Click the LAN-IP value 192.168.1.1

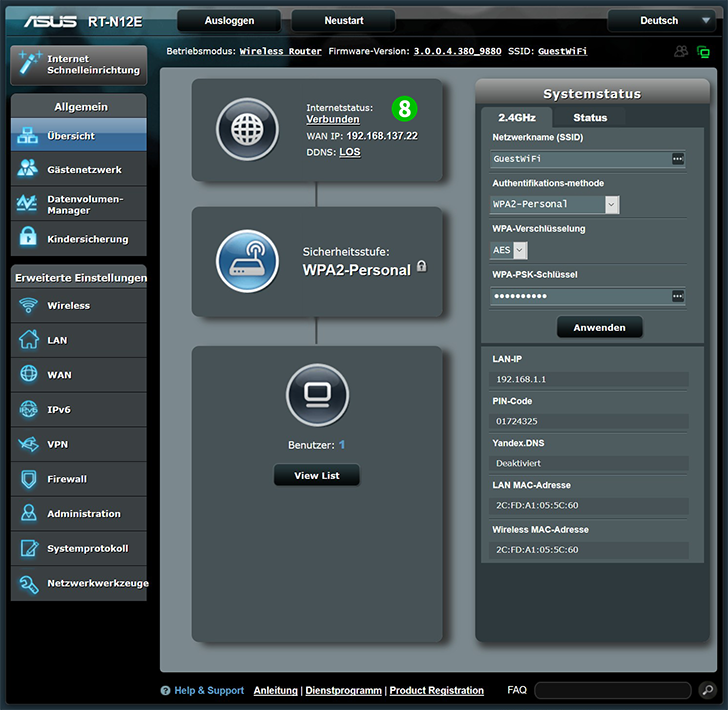click(521, 379)
